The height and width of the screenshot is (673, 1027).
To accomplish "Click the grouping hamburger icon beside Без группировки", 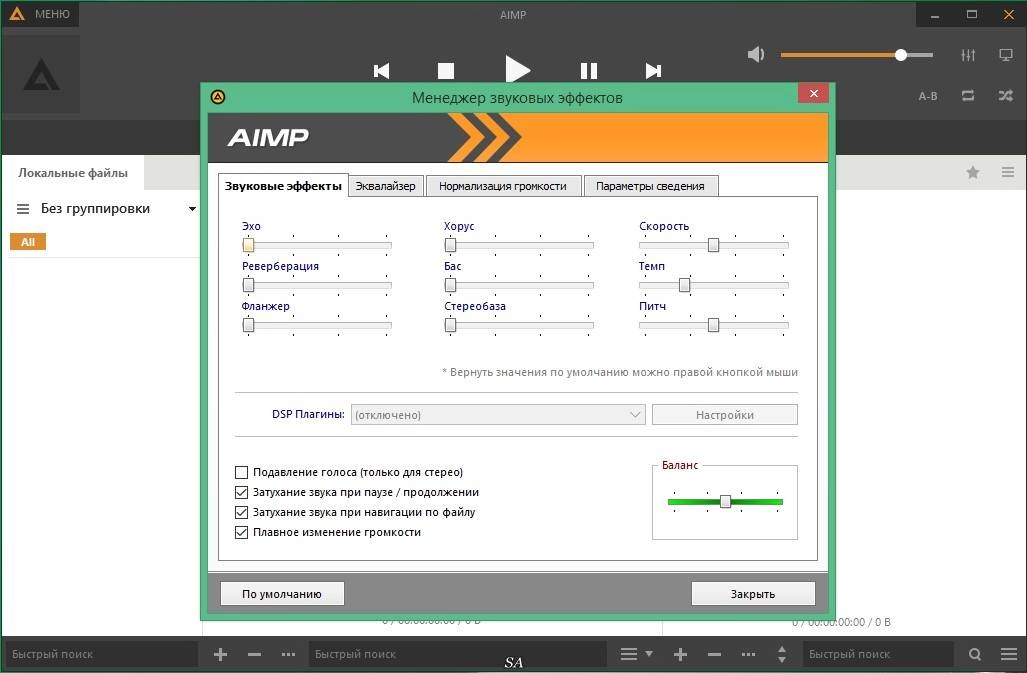I will [x=23, y=209].
